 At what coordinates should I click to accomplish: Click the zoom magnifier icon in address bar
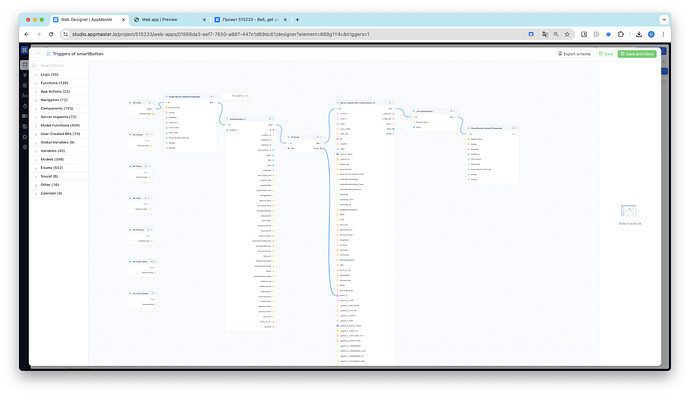(556, 34)
